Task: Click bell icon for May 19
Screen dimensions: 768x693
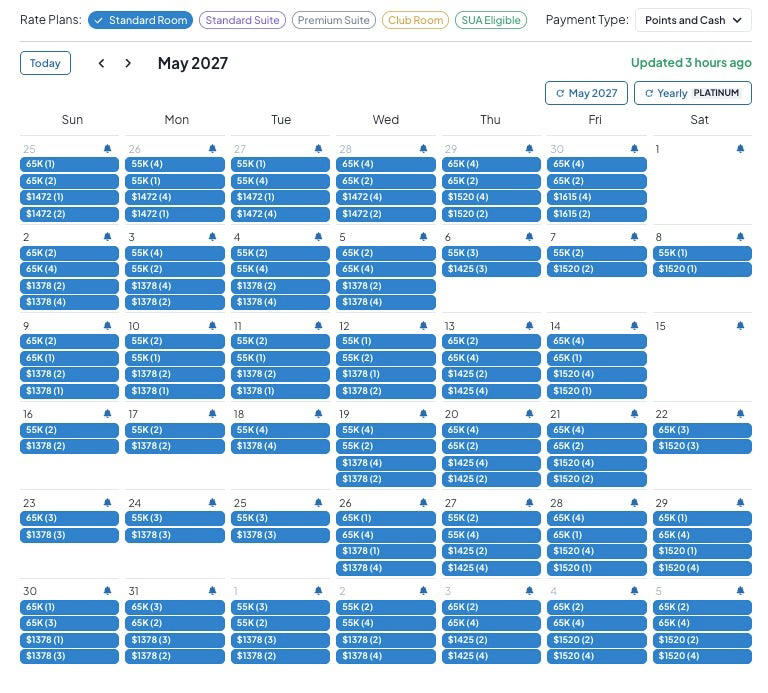Action: click(x=423, y=414)
